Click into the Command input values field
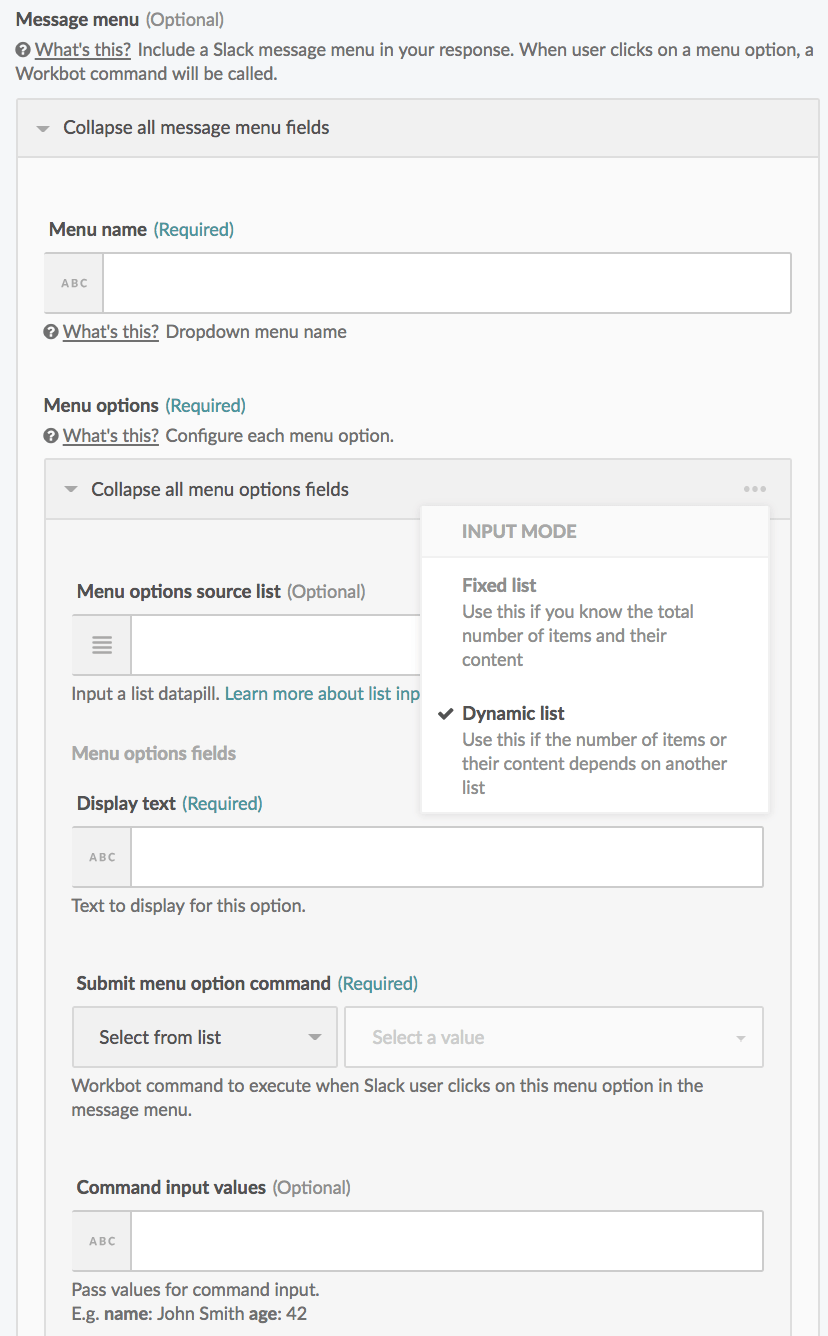 click(446, 1241)
